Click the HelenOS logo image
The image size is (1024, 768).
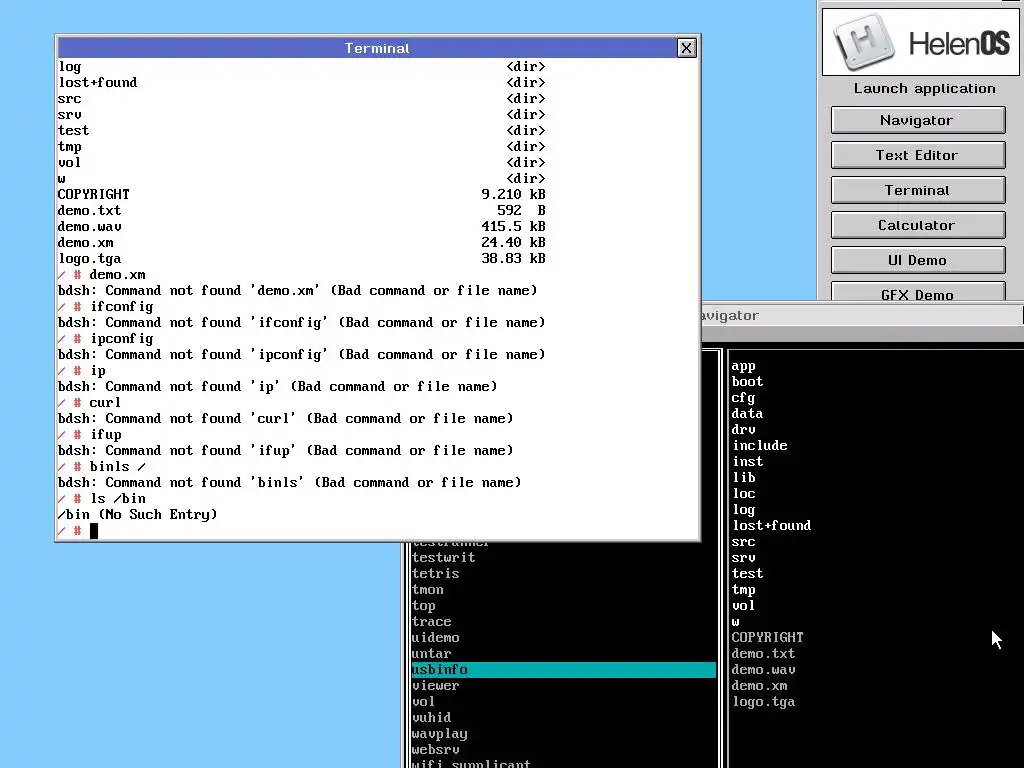920,42
